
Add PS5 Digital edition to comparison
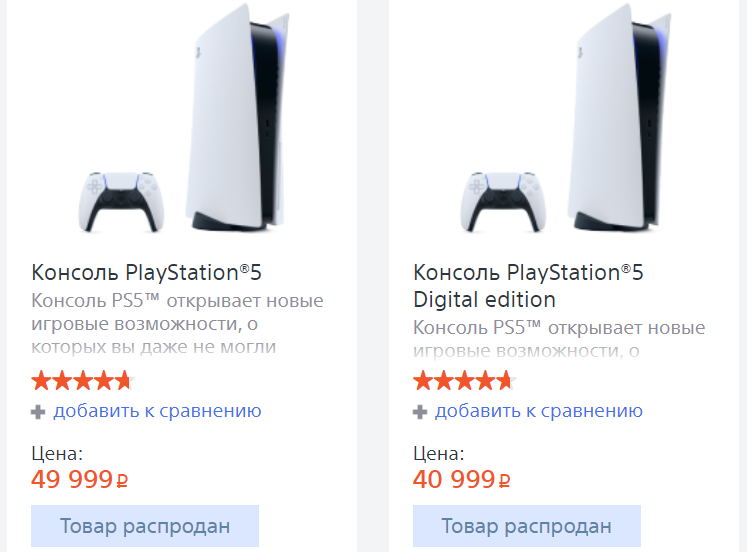click(538, 411)
